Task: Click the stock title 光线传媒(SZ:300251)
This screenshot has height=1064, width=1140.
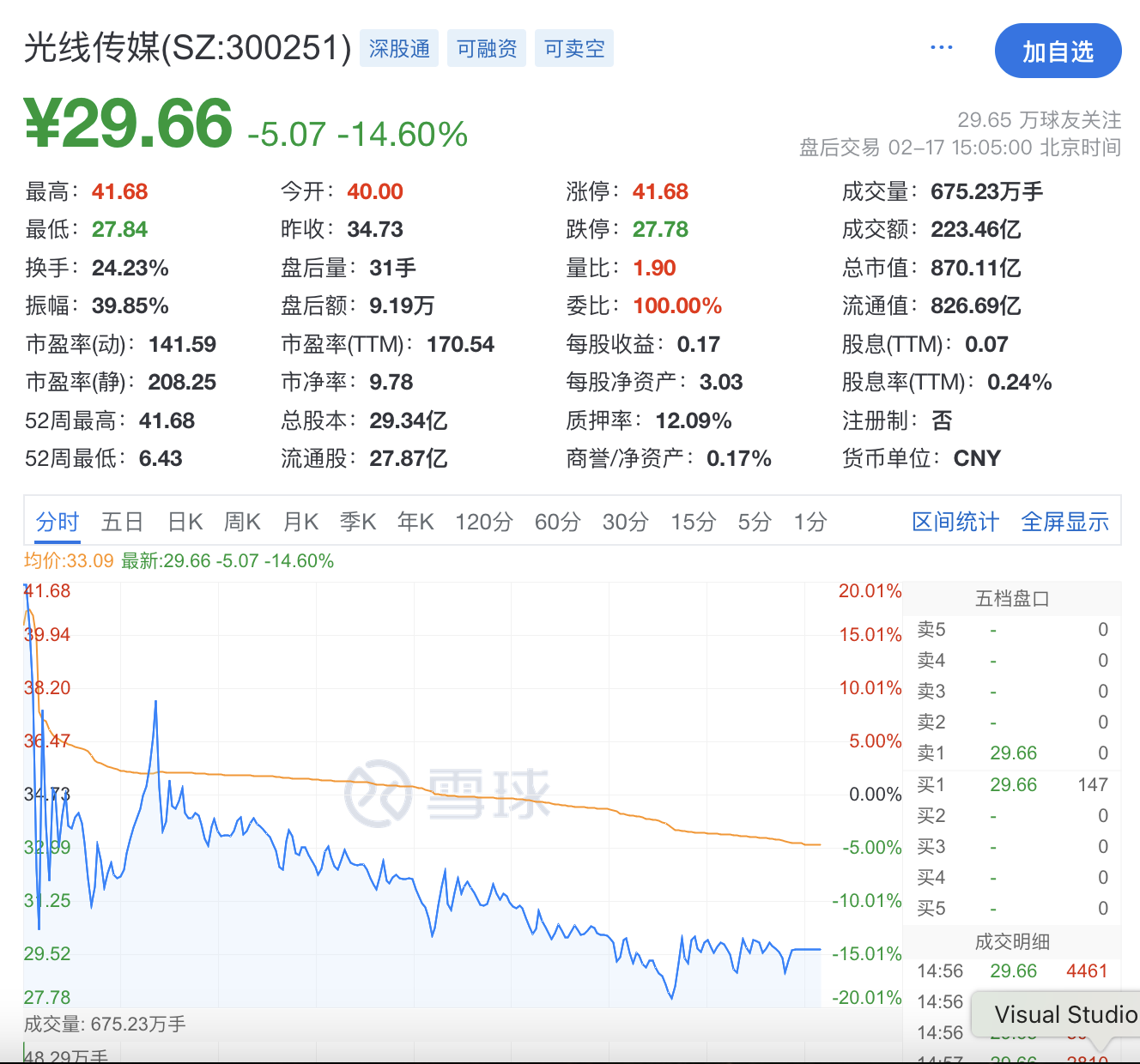Action: tap(188, 48)
